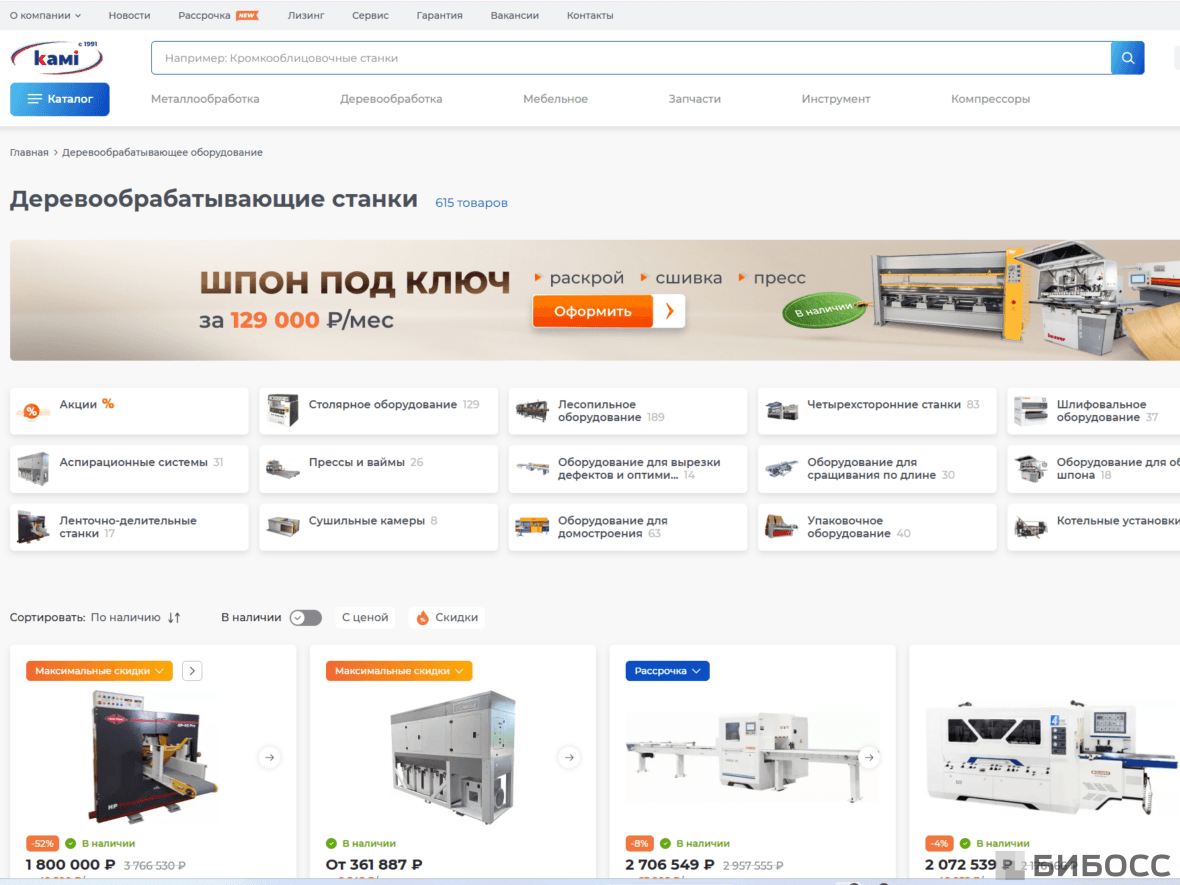Expand the О компании dropdown
1180x885 pixels.
pos(45,16)
